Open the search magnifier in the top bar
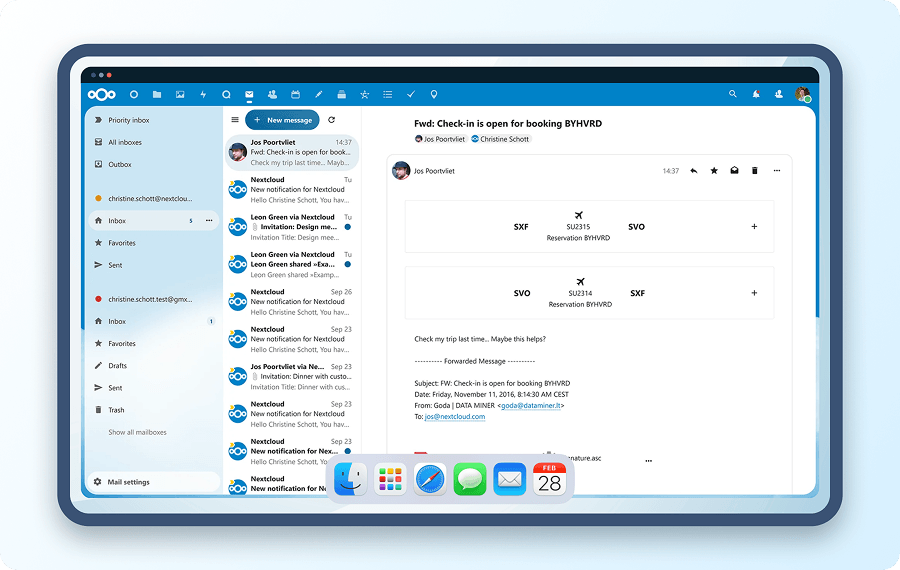 [733, 94]
